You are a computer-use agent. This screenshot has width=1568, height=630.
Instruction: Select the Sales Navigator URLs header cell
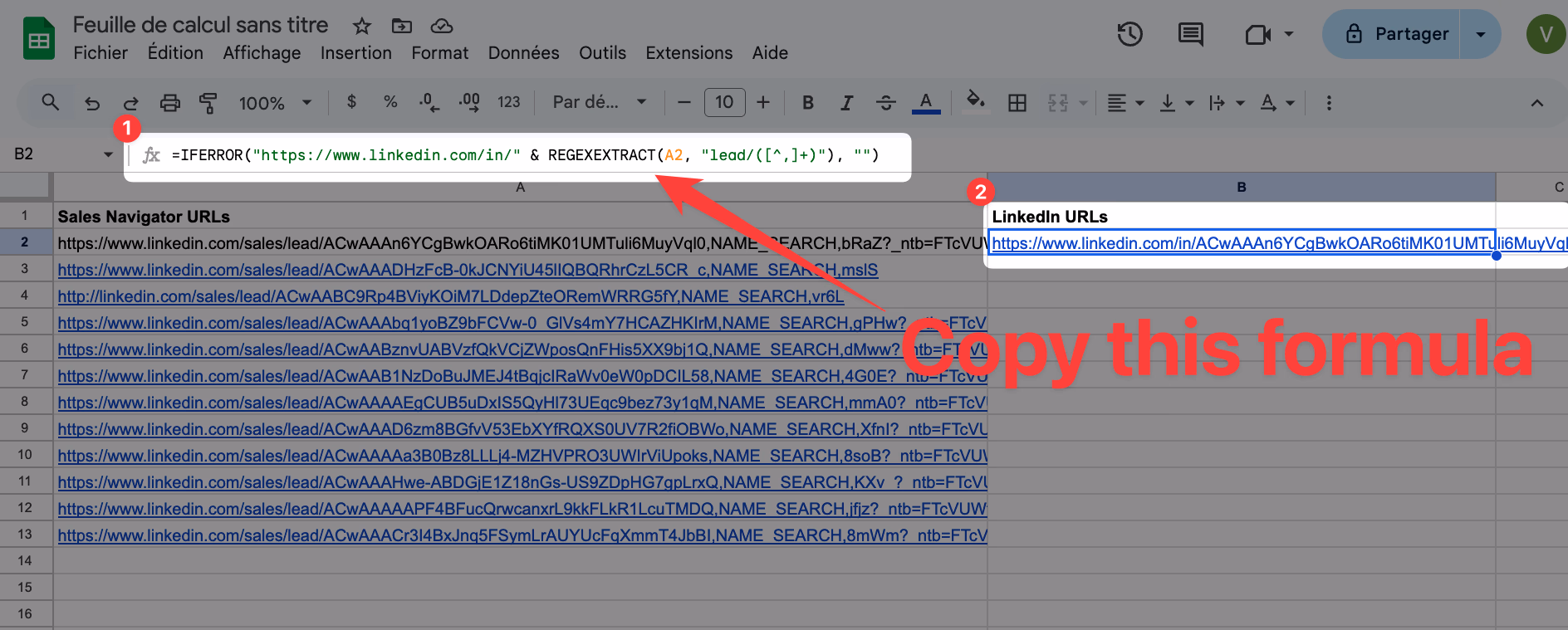pos(520,216)
